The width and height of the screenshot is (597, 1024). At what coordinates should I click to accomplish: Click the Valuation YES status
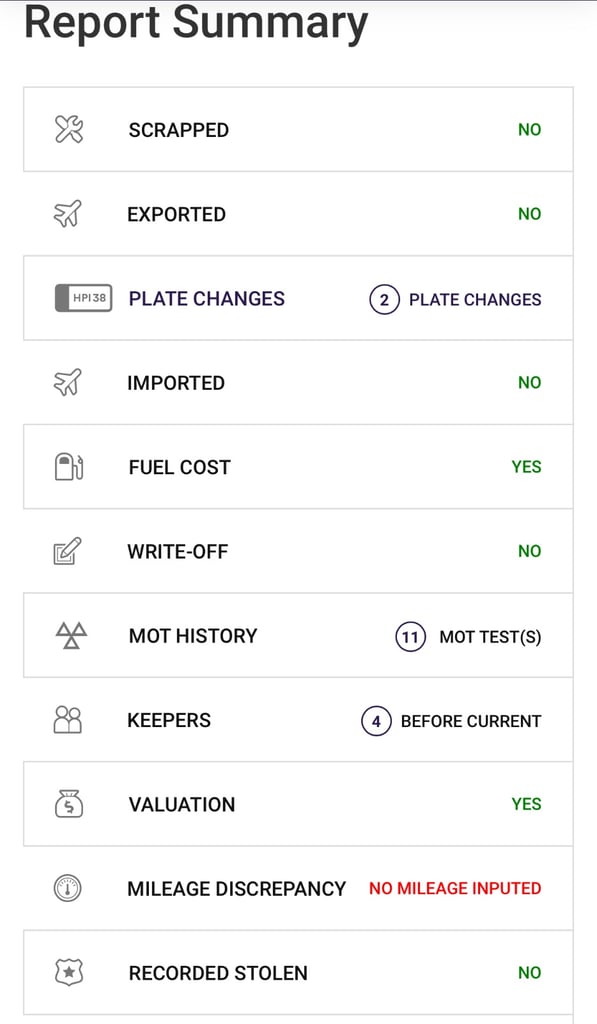pyautogui.click(x=526, y=804)
